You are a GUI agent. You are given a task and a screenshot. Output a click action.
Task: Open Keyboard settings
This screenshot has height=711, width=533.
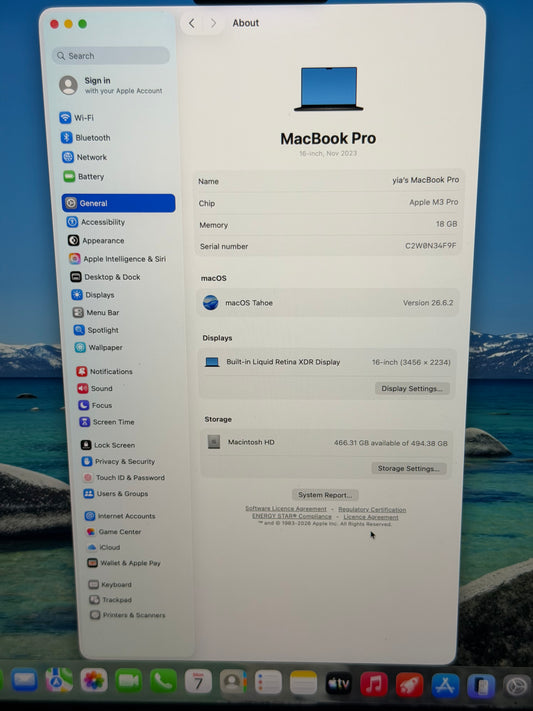click(x=111, y=584)
